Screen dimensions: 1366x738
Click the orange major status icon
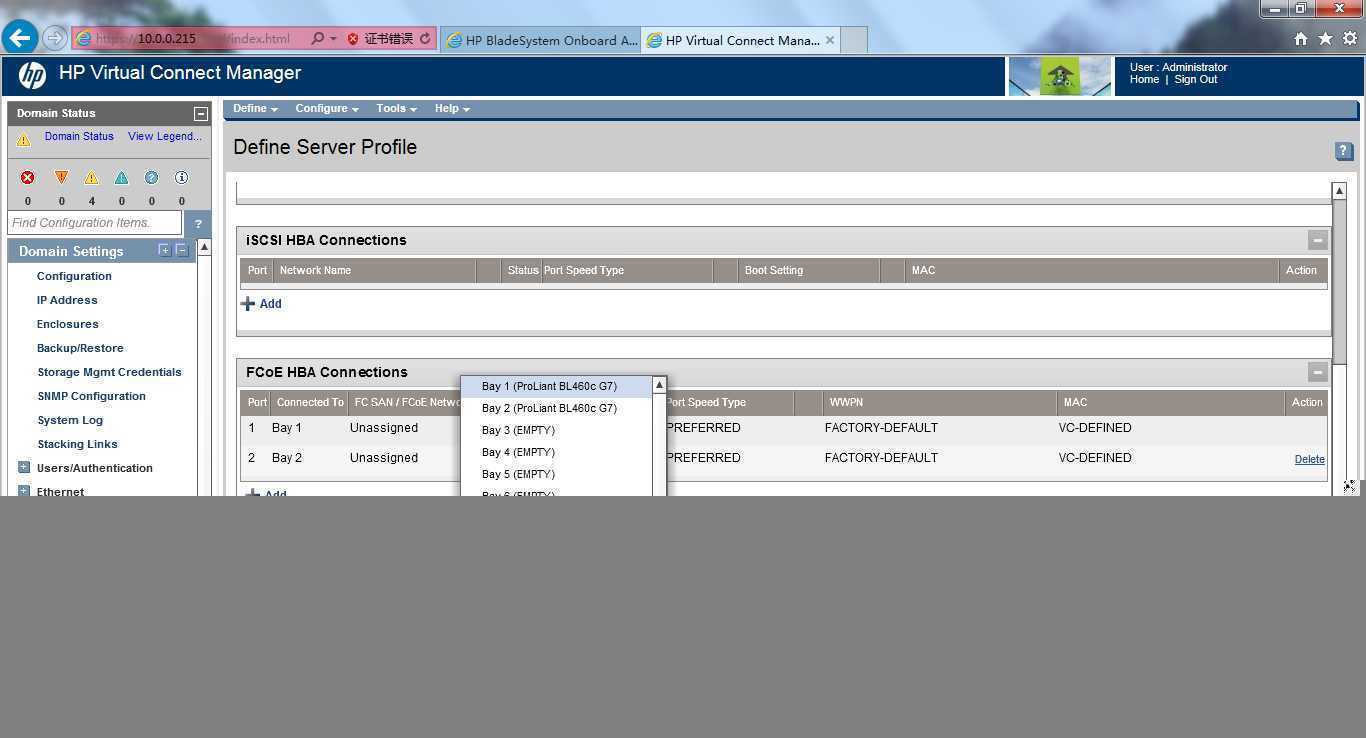[x=61, y=177]
